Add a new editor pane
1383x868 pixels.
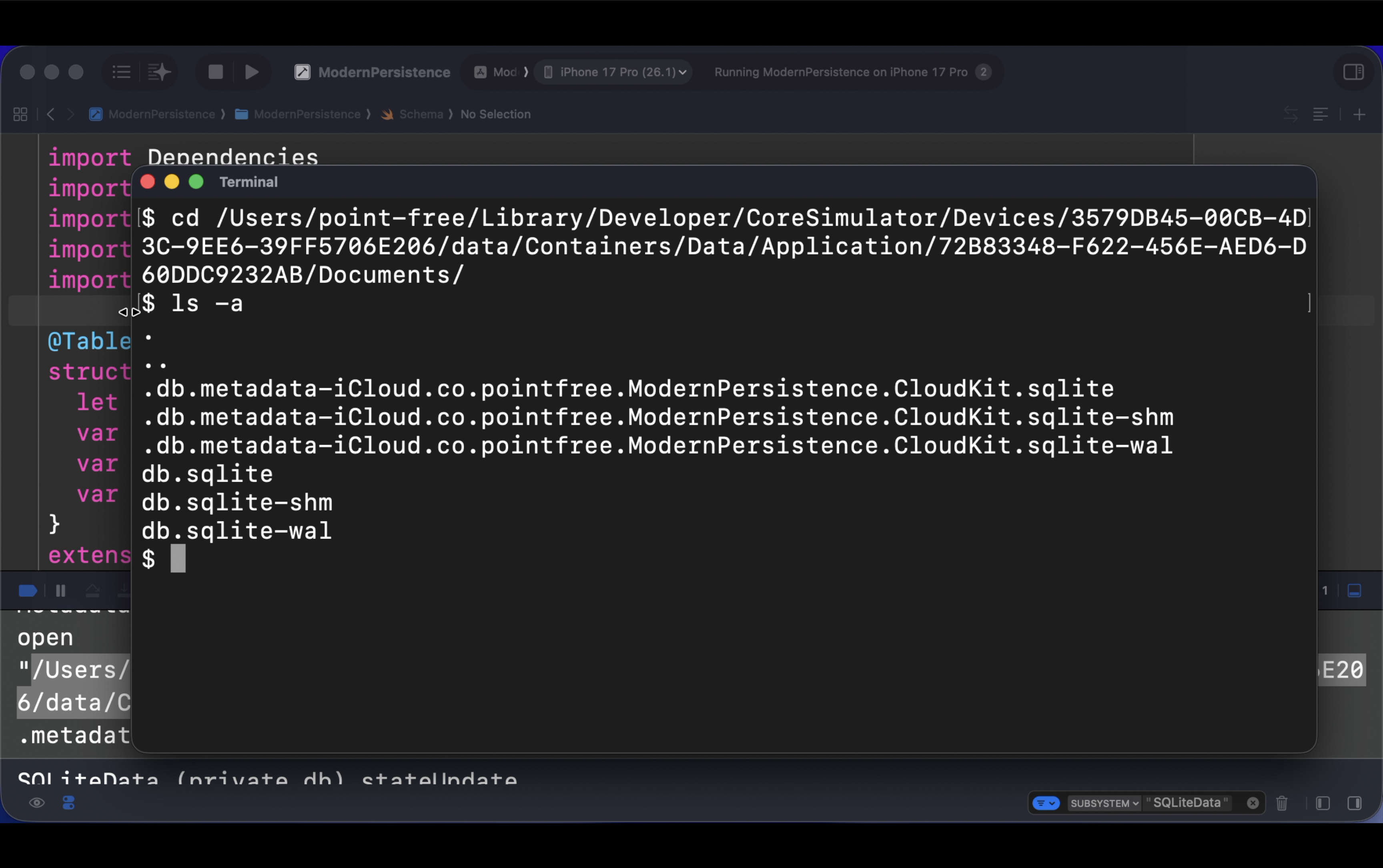tap(1359, 115)
